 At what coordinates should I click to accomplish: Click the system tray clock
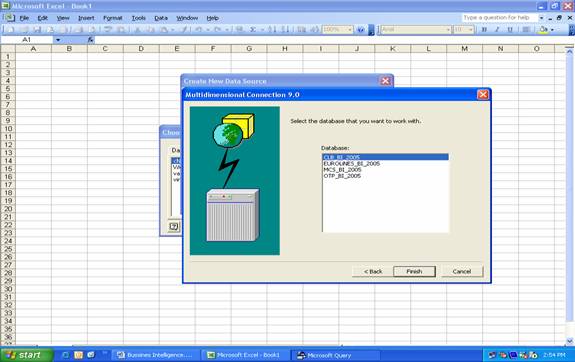[554, 355]
